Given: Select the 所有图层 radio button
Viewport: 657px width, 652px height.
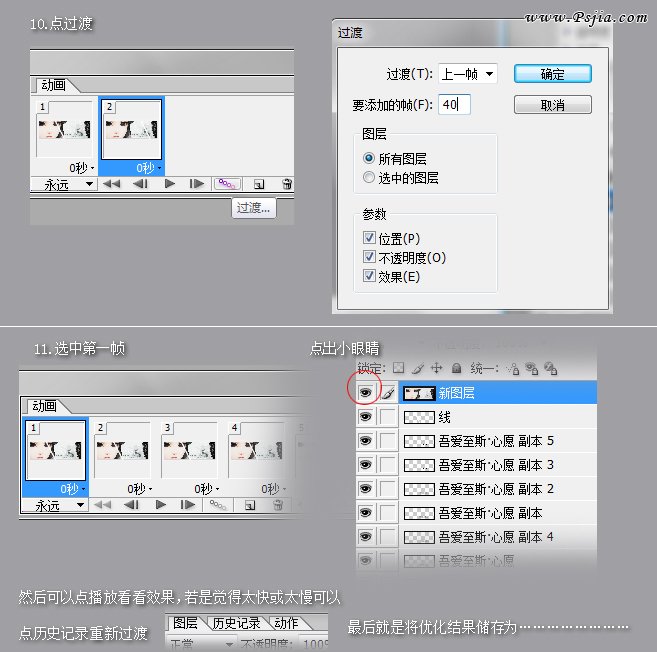Looking at the screenshot, I should 369,158.
